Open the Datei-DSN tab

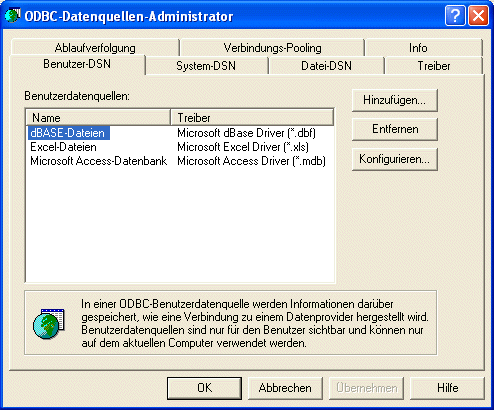[326, 66]
